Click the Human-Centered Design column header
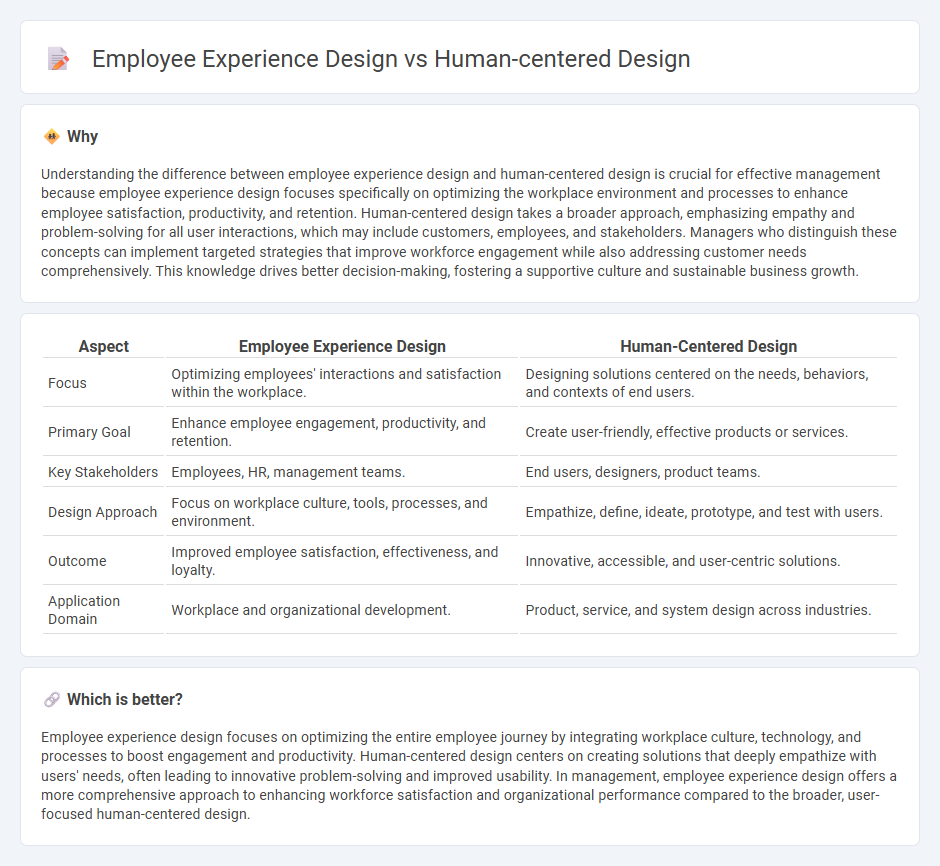Screen dimensions: 940x866 pos(708,346)
